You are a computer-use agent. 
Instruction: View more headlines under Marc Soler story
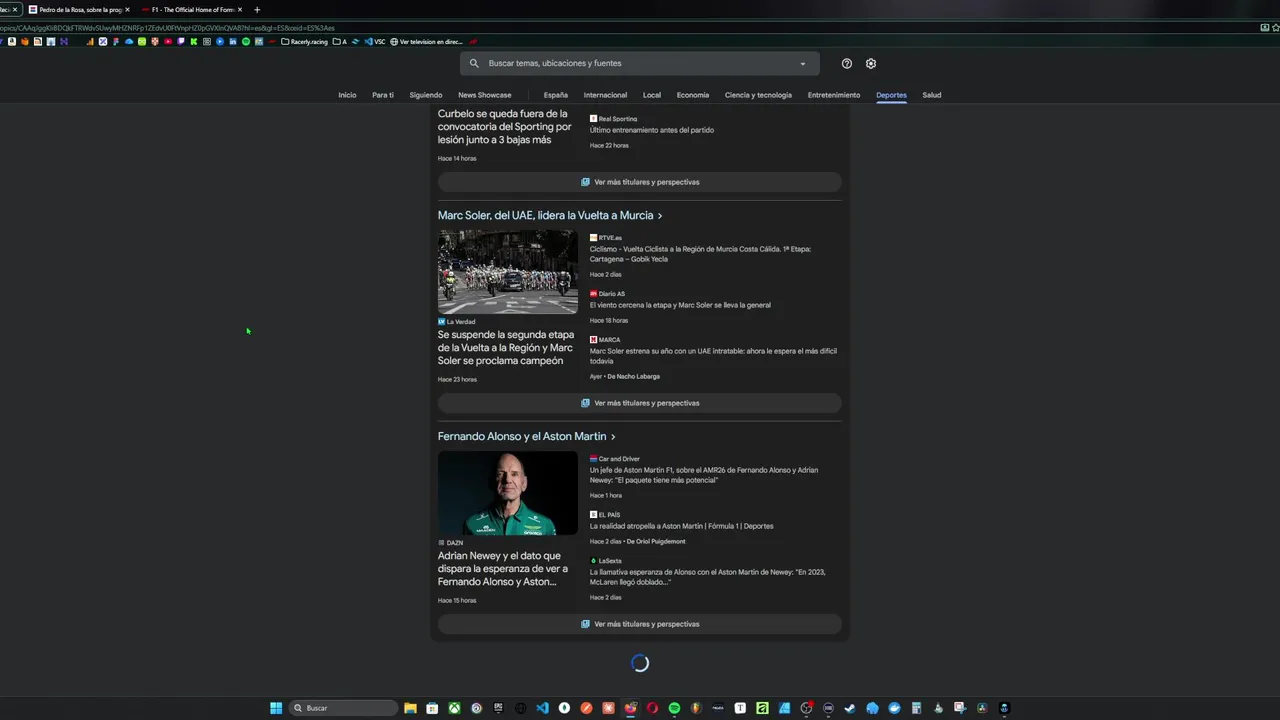click(x=640, y=403)
